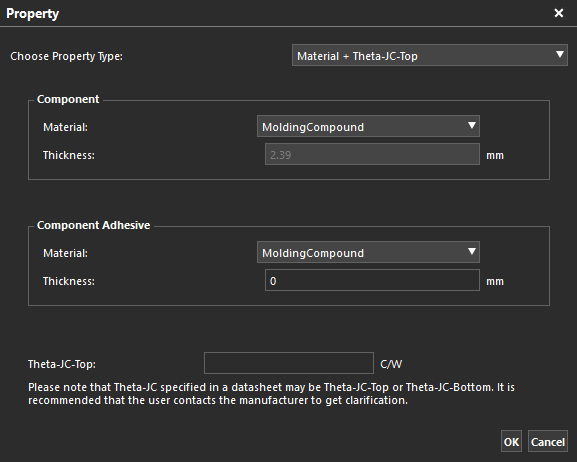Click the Component group heading
577x462 pixels.
pos(68,99)
